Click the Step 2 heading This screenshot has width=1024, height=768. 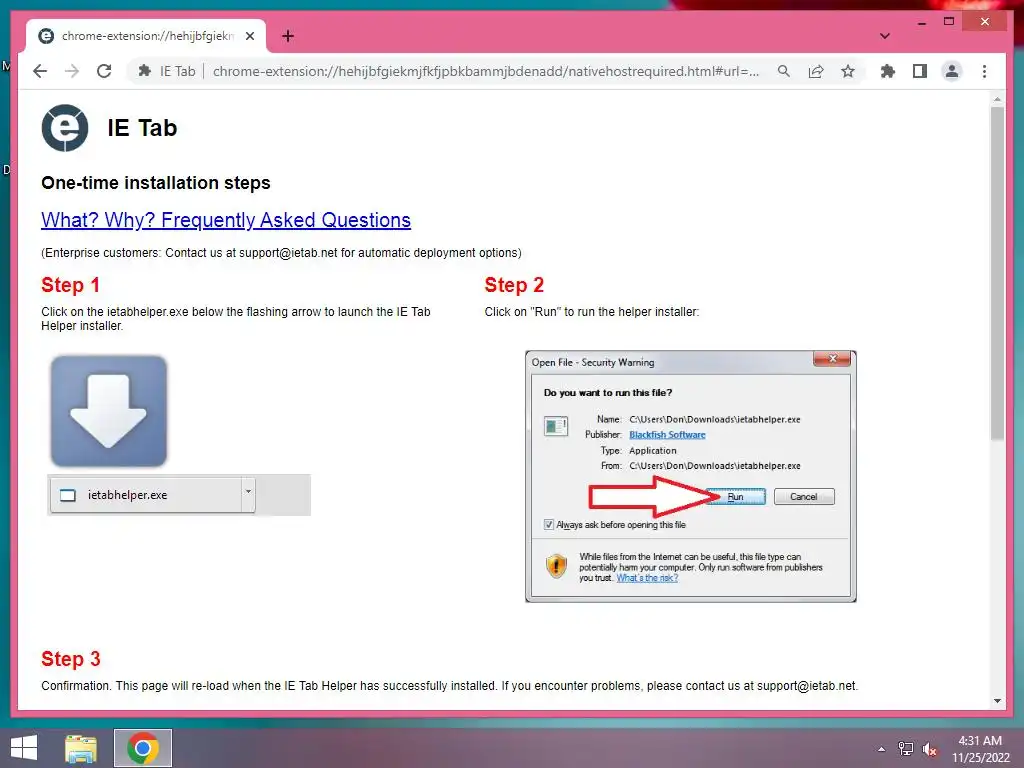(x=514, y=285)
